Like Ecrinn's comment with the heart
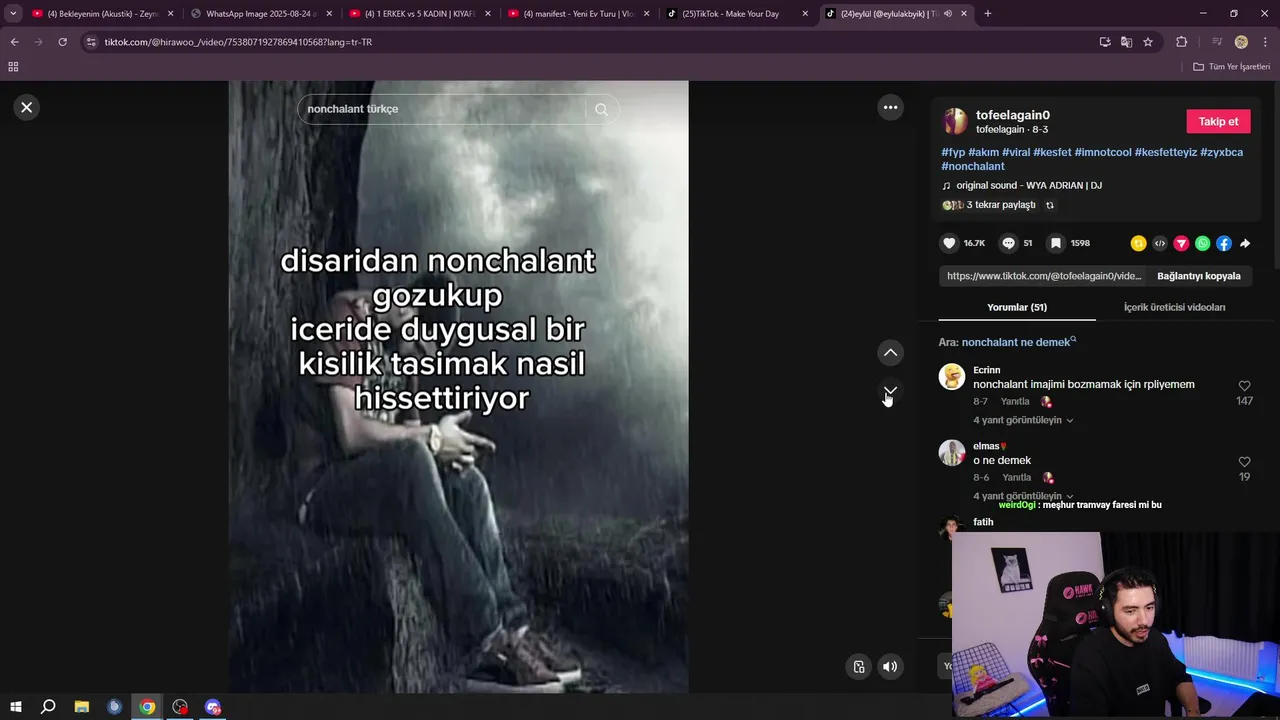 pyautogui.click(x=1244, y=386)
